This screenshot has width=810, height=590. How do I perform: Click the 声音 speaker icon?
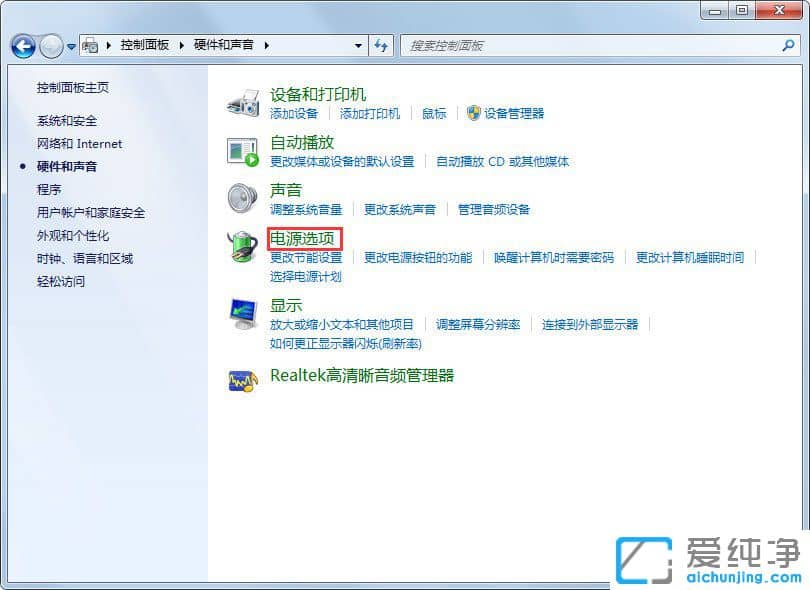(241, 197)
